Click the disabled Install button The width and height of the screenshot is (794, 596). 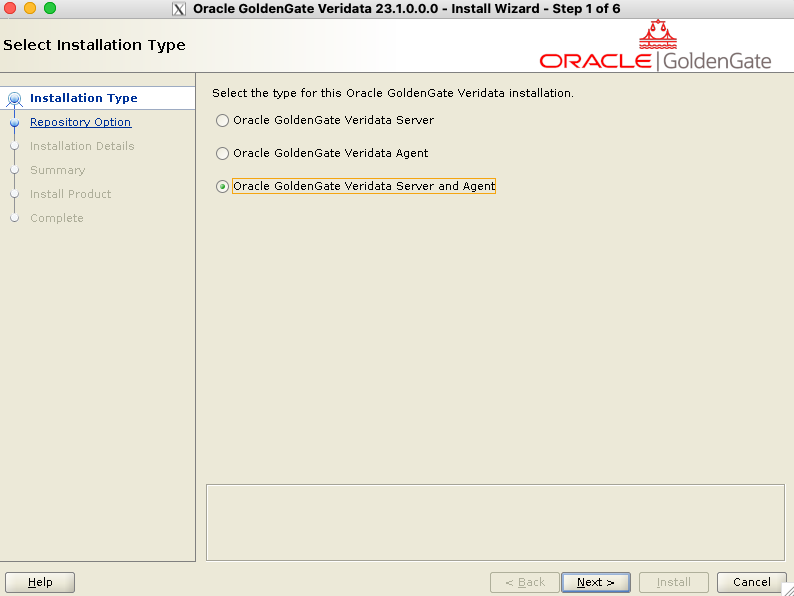[673, 582]
